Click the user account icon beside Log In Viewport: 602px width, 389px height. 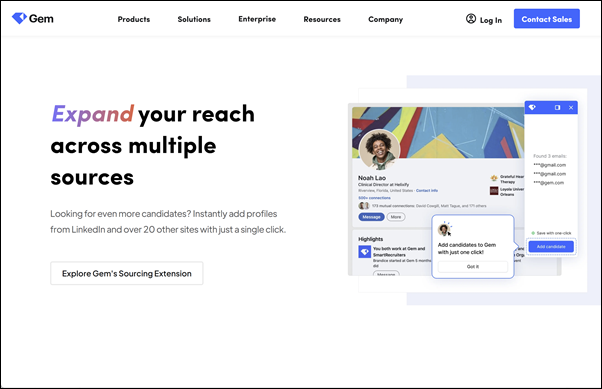471,18
